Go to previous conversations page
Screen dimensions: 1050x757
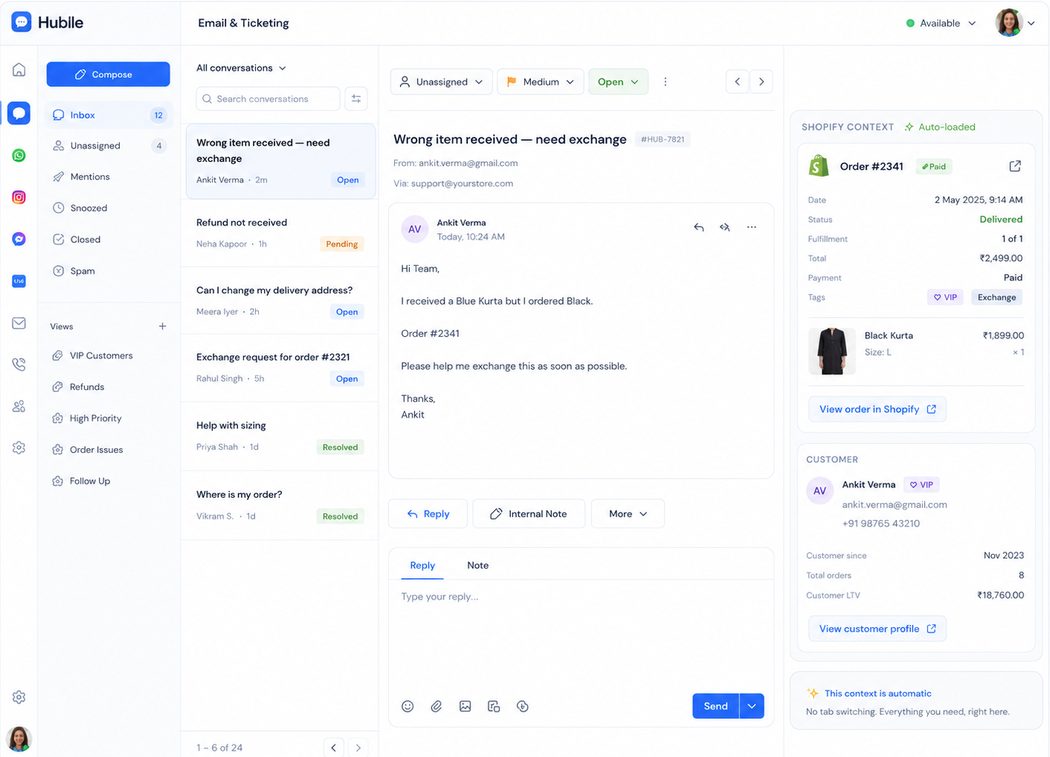coord(333,748)
